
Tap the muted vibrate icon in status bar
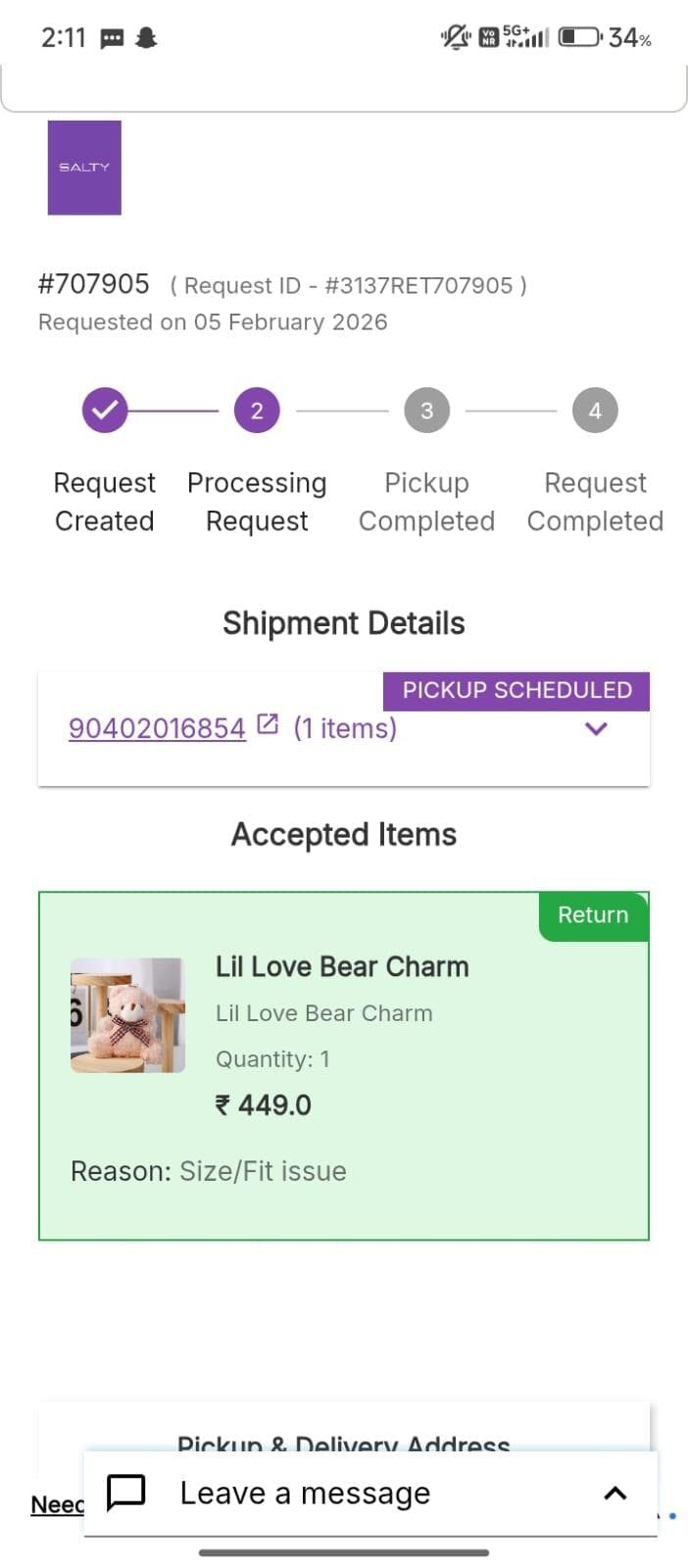point(456,37)
